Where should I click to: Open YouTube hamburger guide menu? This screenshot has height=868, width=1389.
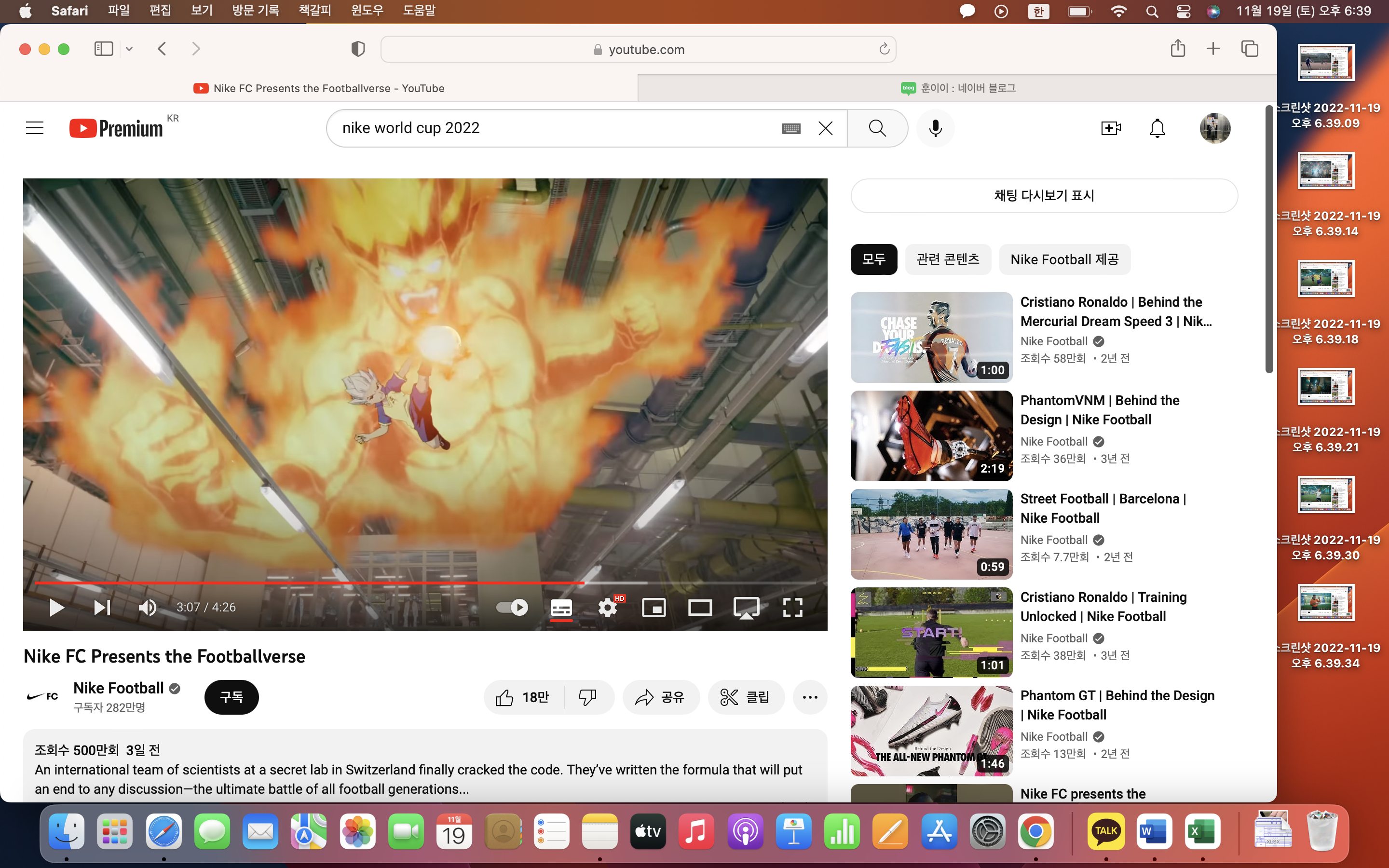coord(35,128)
